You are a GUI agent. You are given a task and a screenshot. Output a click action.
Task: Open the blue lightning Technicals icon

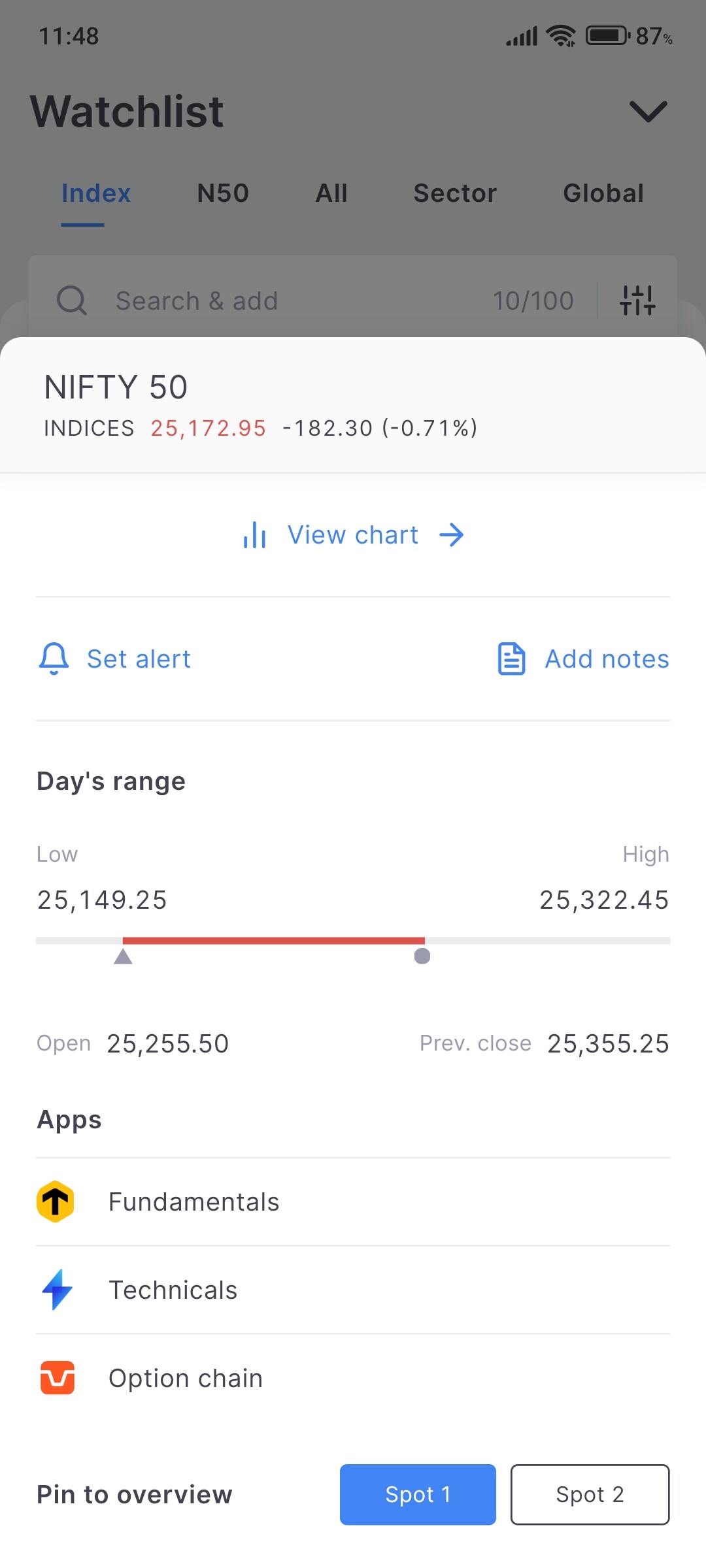pos(57,1290)
